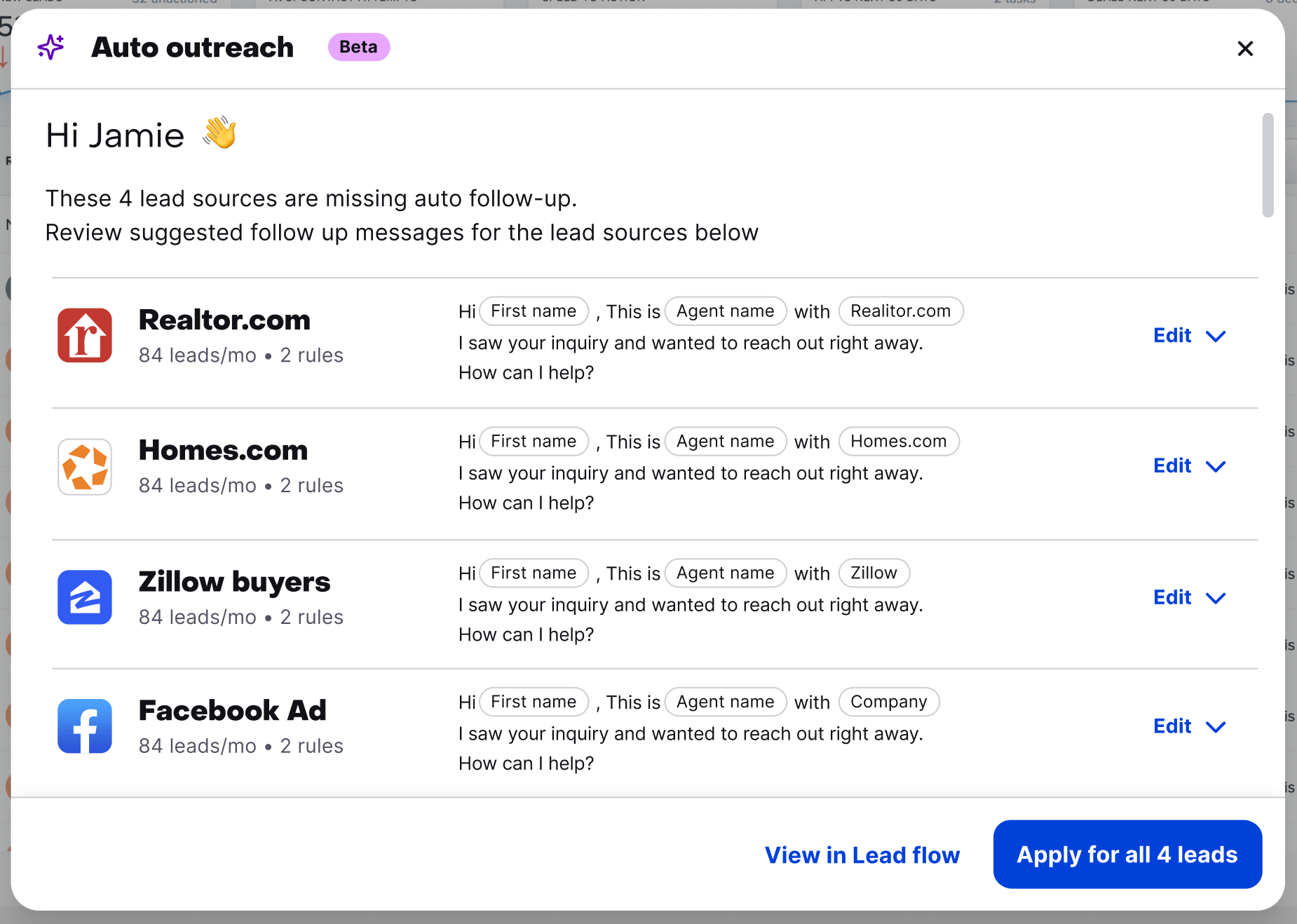1297x924 pixels.
Task: Select the Company tag in Facebook Ad message
Action: [889, 702]
